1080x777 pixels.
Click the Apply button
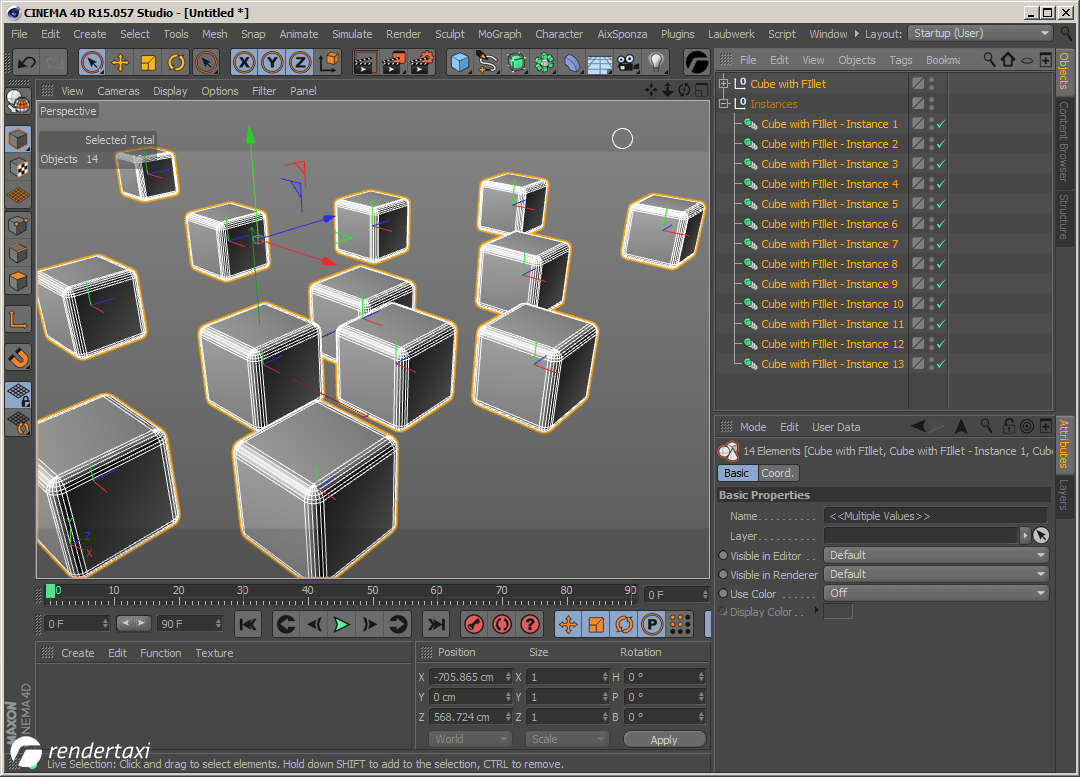click(664, 739)
